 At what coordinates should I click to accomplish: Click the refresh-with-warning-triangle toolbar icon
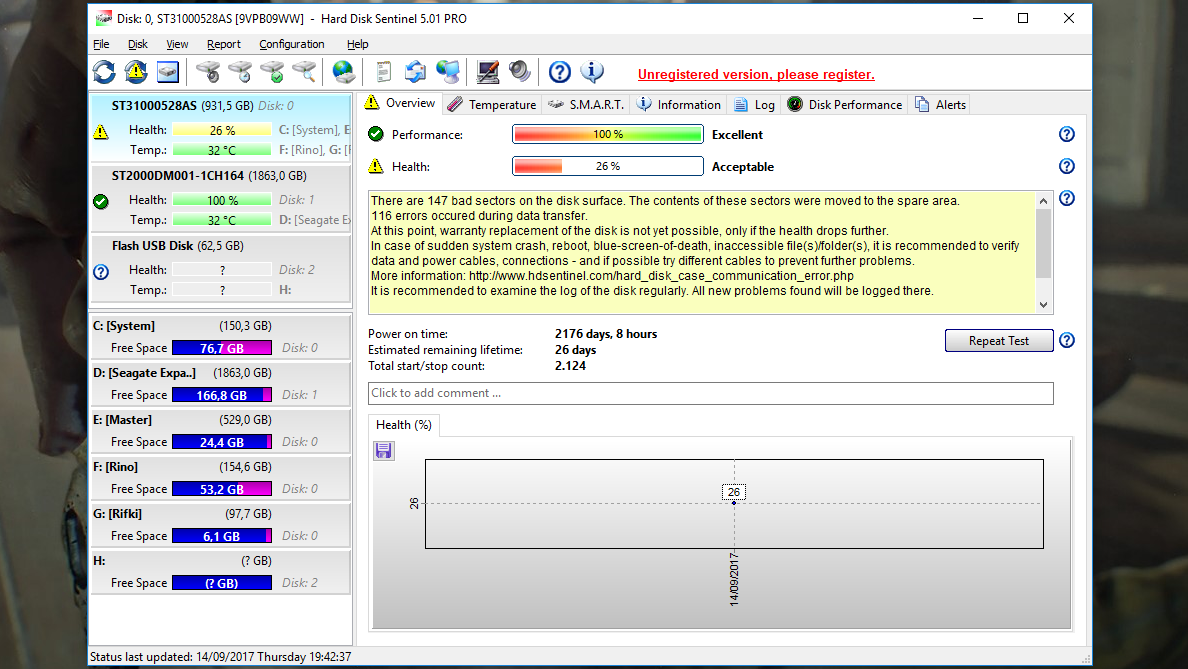[136, 72]
